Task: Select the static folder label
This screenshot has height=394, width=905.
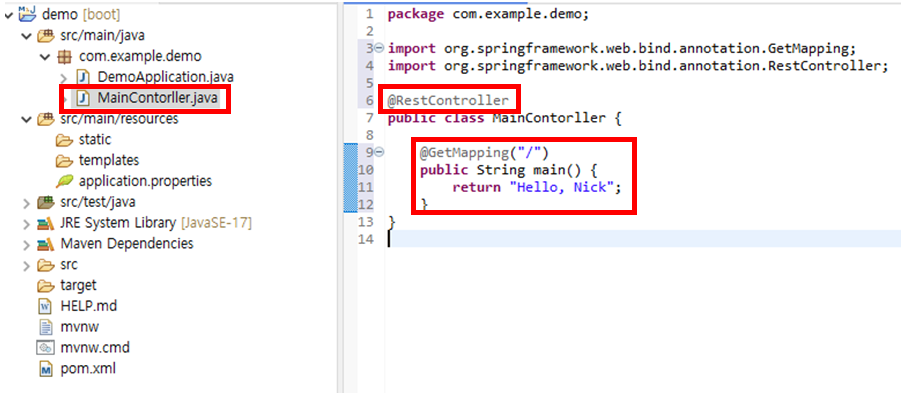Action: (x=95, y=140)
